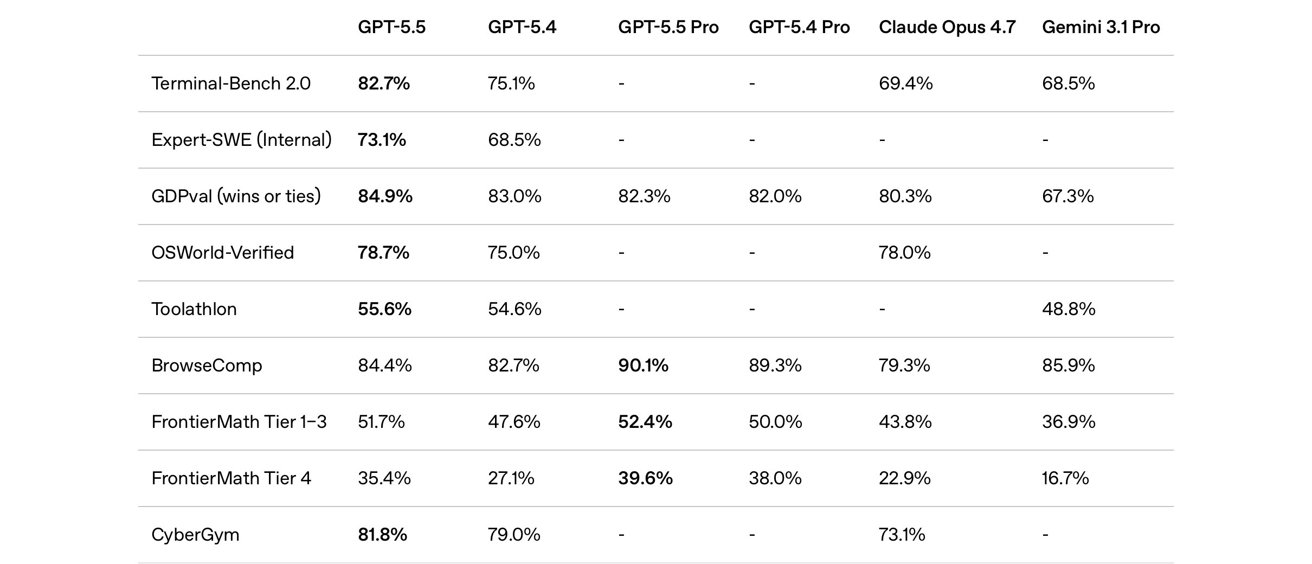This screenshot has width=1312, height=564.
Task: Click the FrontierMath Tier 1–3 row label
Action: 239,422
